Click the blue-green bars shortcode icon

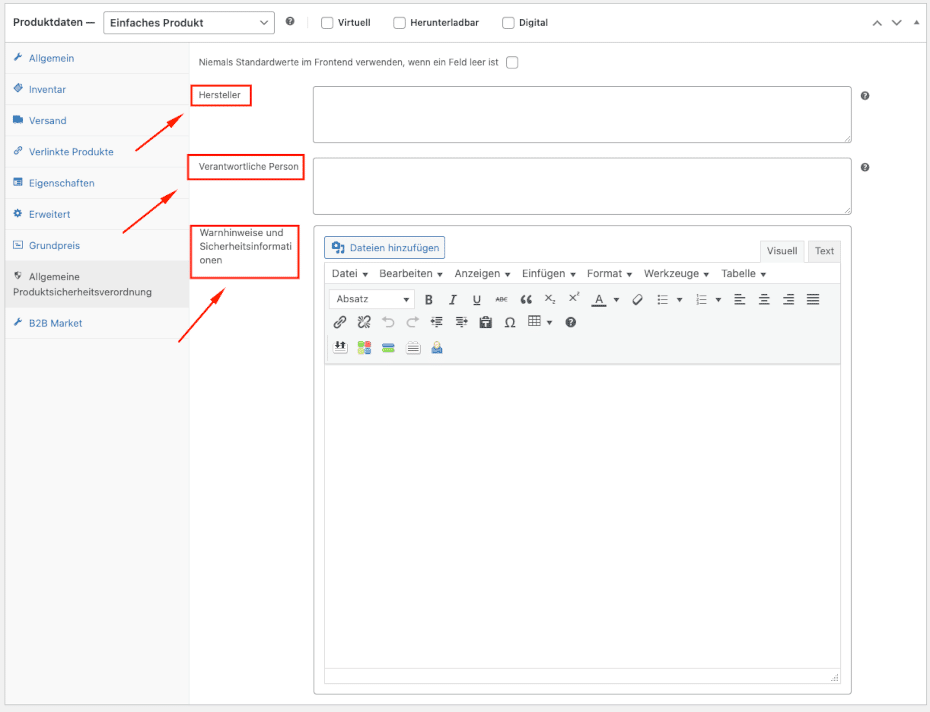click(388, 348)
